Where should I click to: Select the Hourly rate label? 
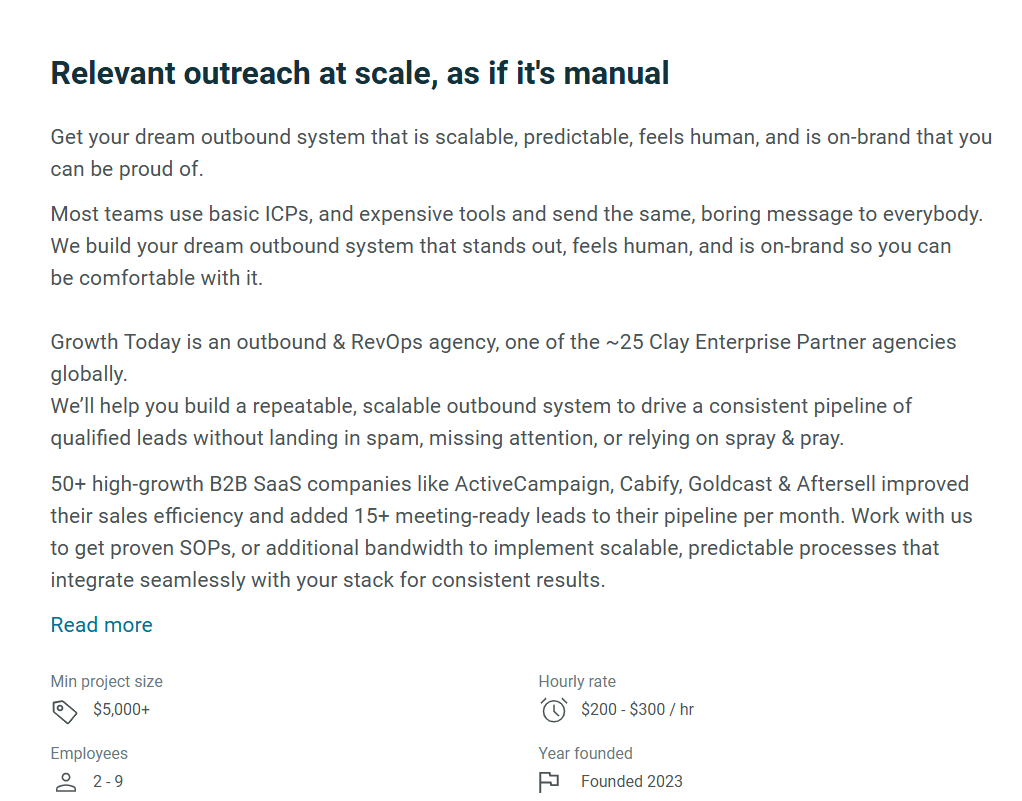[577, 681]
